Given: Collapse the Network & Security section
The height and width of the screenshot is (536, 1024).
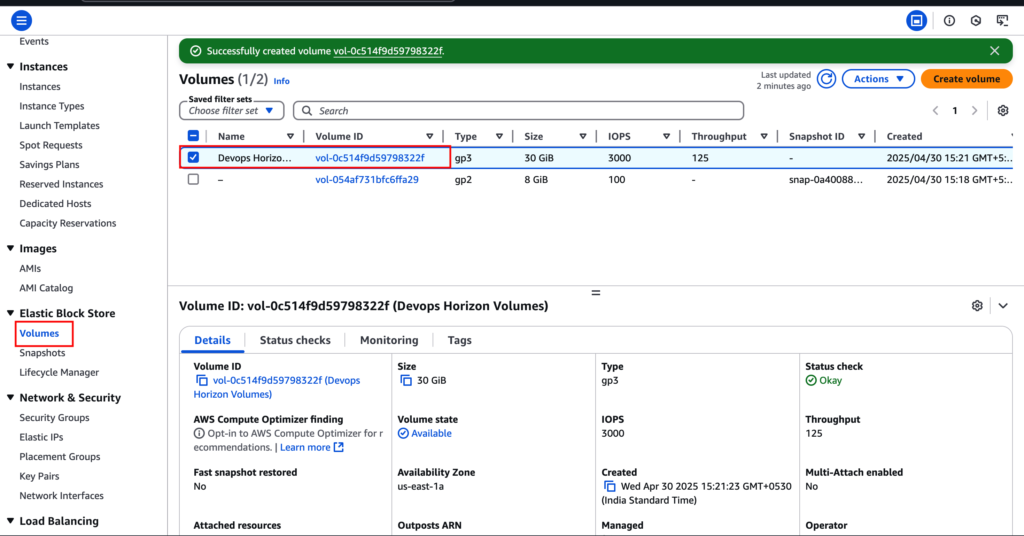Looking at the screenshot, I should click(x=10, y=398).
